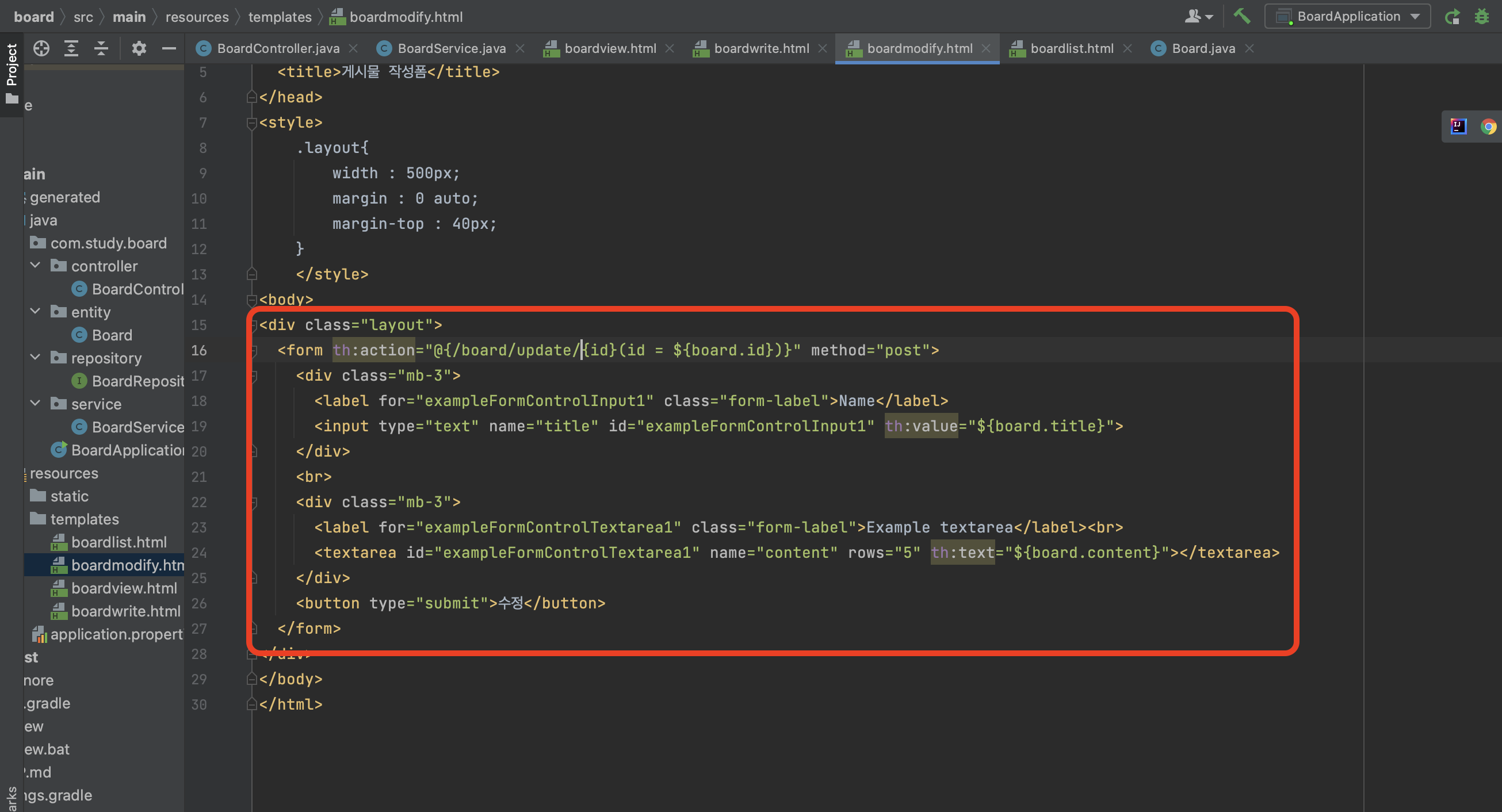The image size is (1502, 812).
Task: Click templates in the breadcrumb path
Action: click(280, 17)
